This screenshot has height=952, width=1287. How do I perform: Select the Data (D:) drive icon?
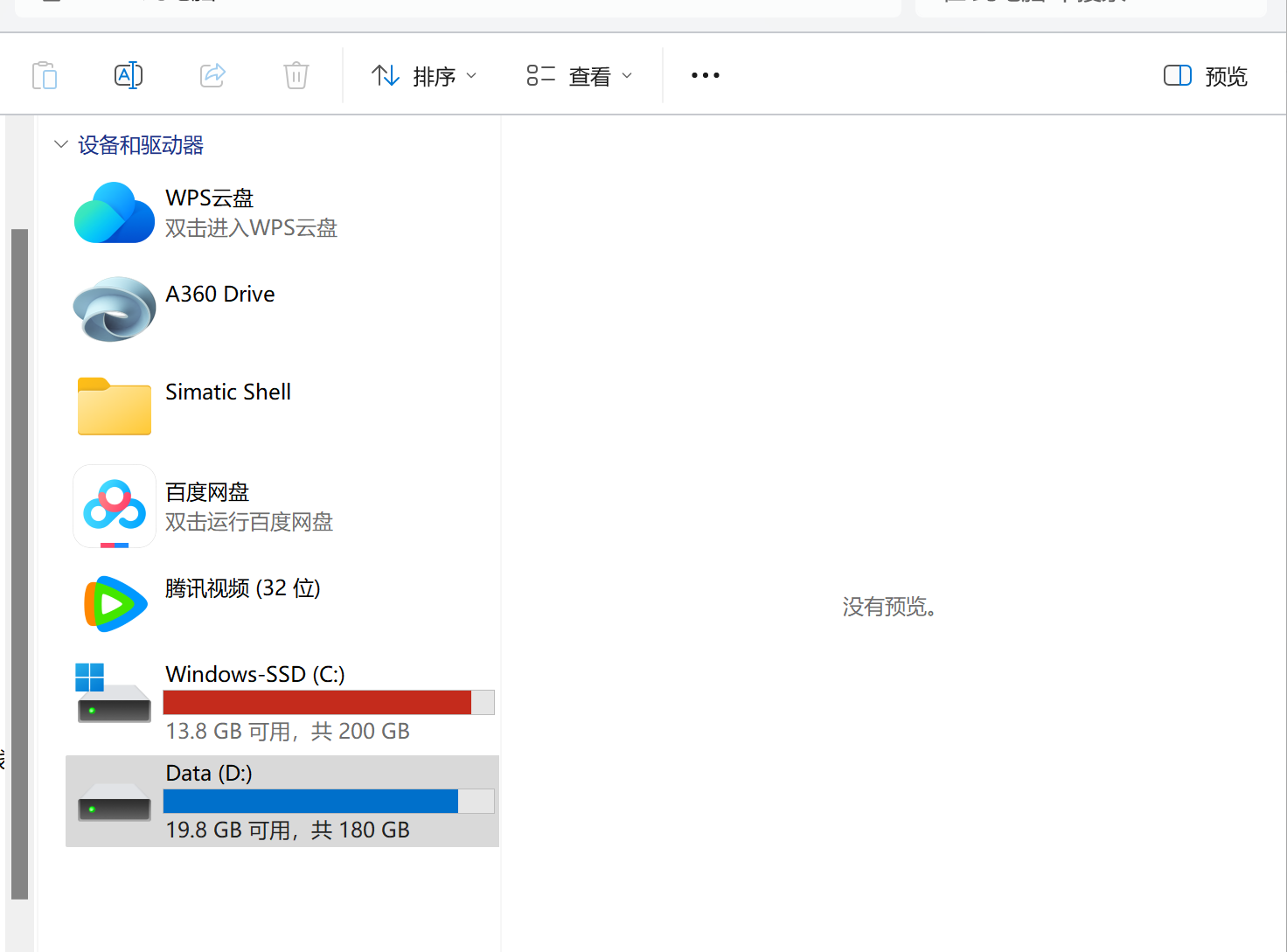115,802
